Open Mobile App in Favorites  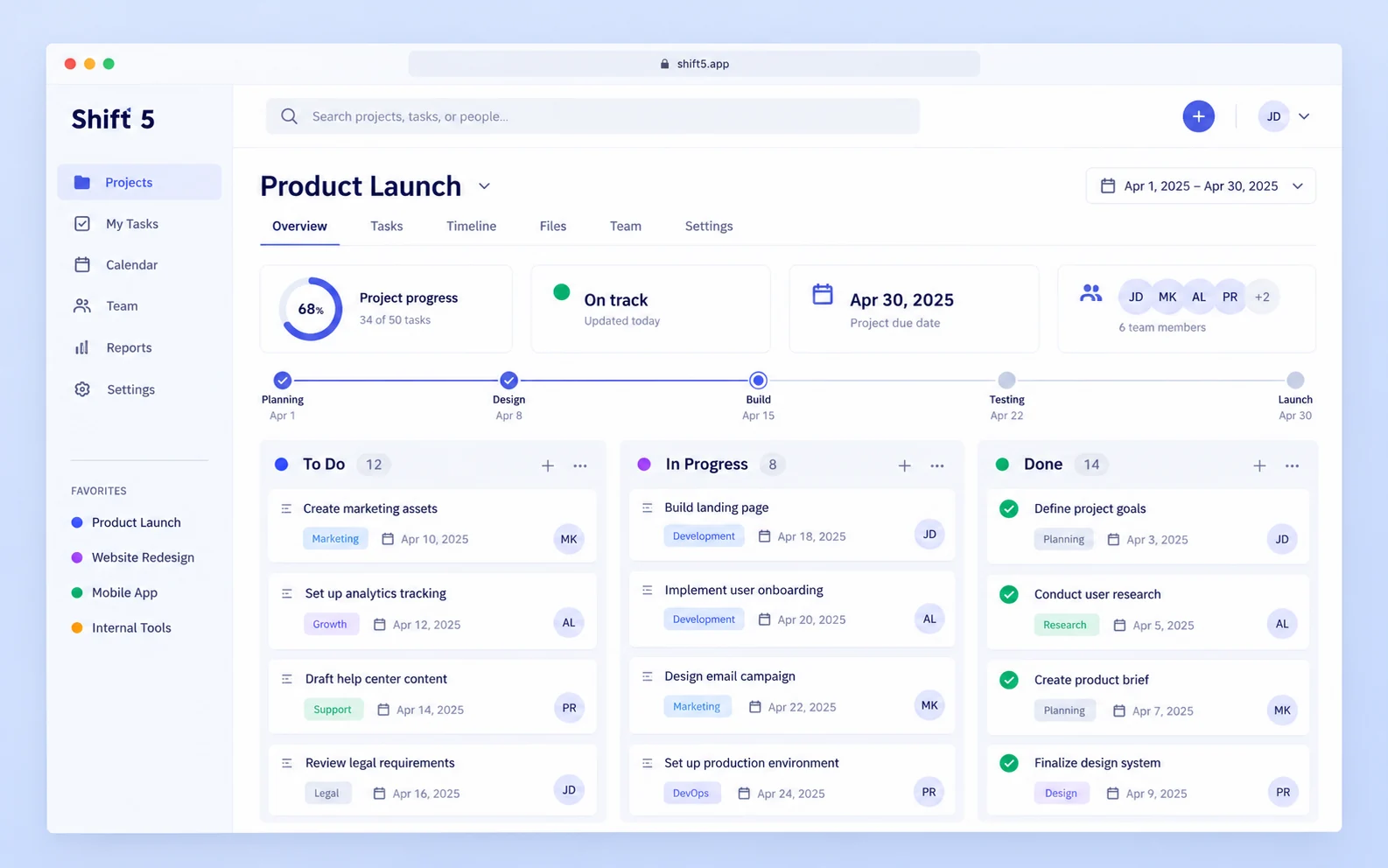(115, 592)
